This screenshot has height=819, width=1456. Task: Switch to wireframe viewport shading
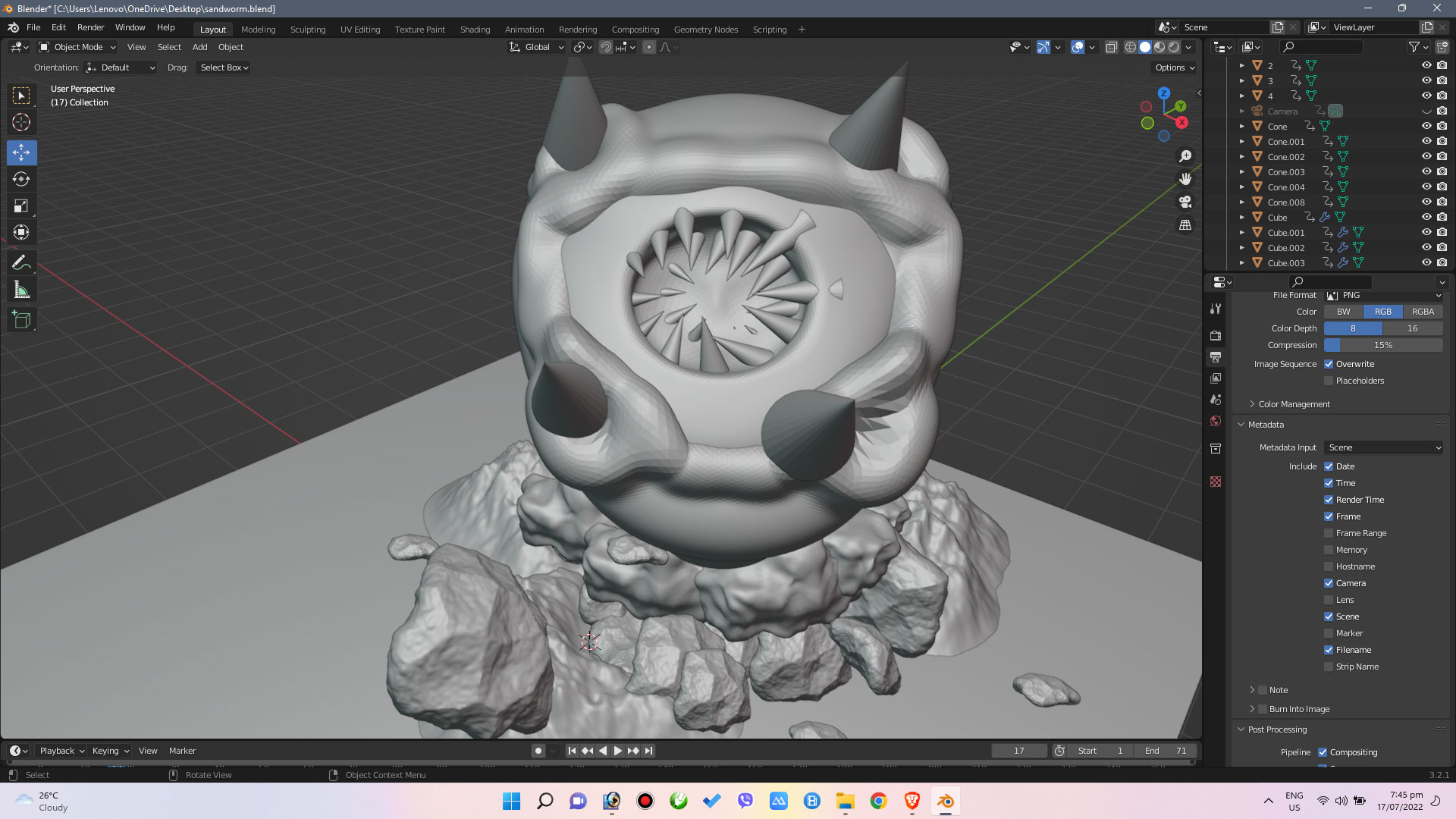pyautogui.click(x=1131, y=47)
